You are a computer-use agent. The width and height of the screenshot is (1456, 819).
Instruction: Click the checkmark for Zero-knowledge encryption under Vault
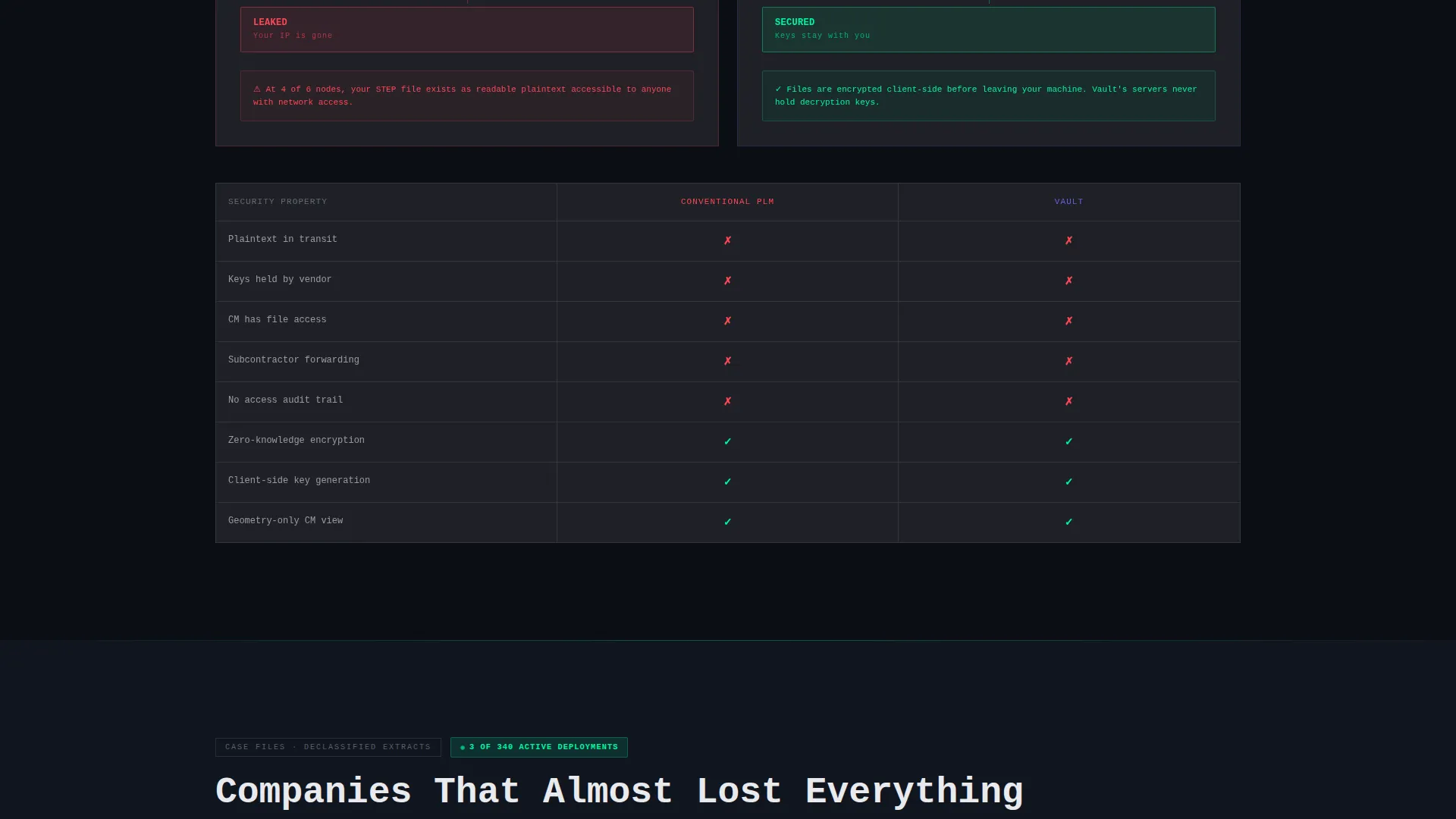pos(1068,441)
